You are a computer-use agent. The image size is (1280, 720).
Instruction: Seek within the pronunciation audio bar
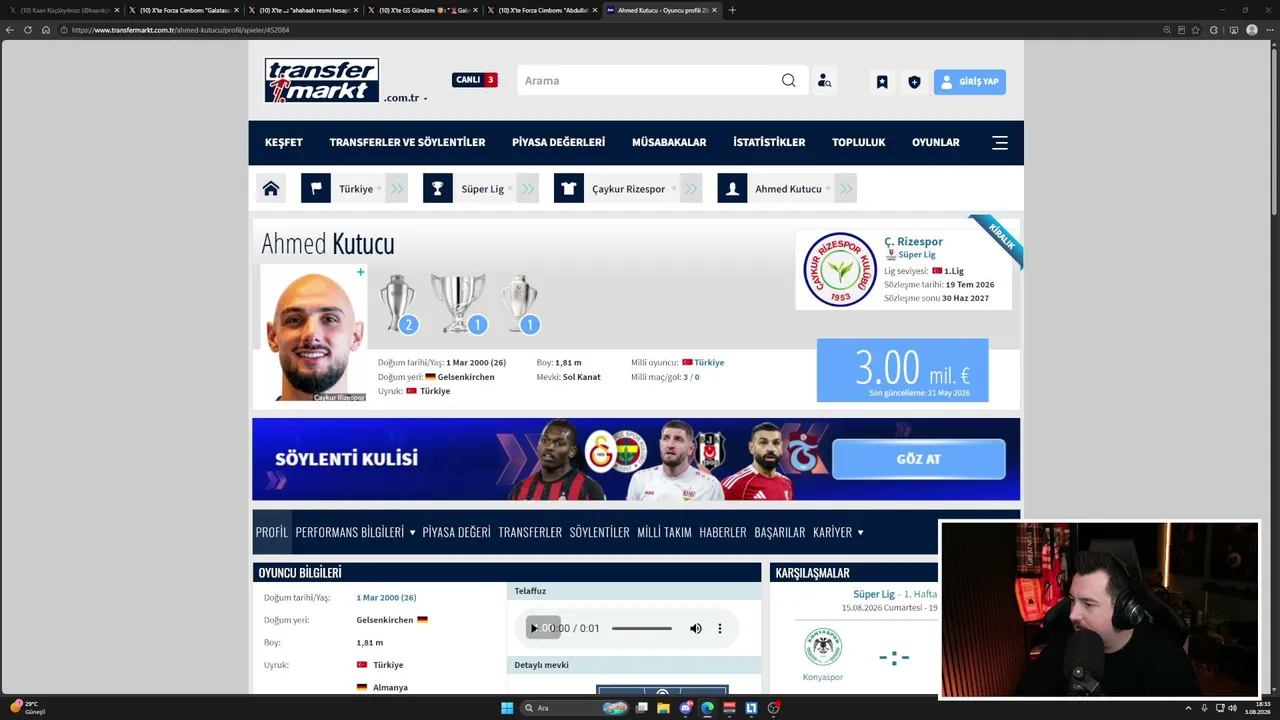tap(642, 628)
